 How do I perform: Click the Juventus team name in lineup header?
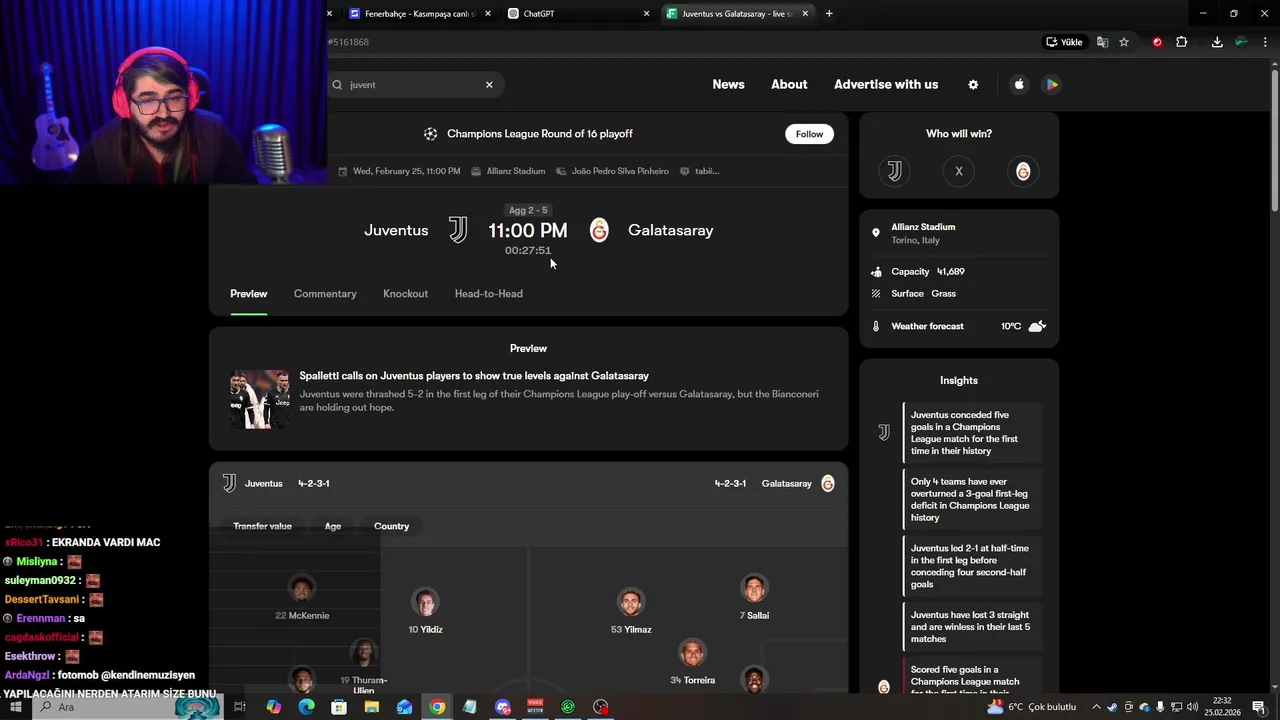[263, 484]
